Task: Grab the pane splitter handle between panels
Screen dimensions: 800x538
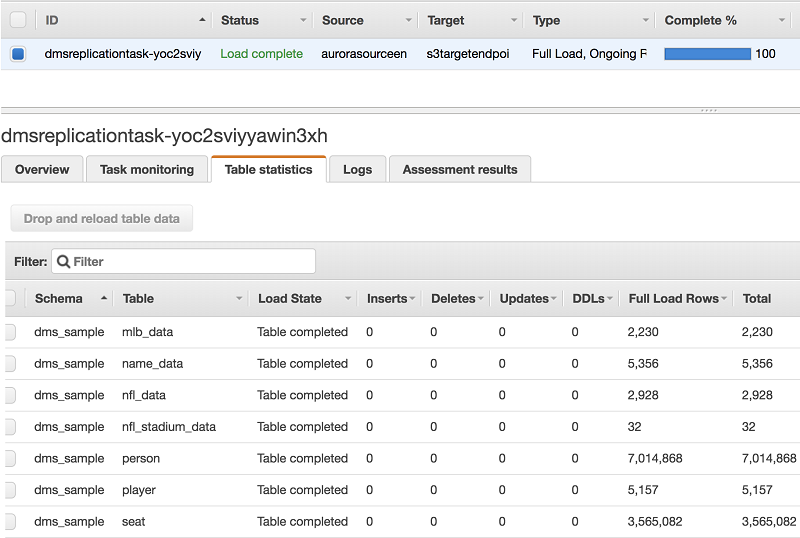Action: (x=708, y=110)
